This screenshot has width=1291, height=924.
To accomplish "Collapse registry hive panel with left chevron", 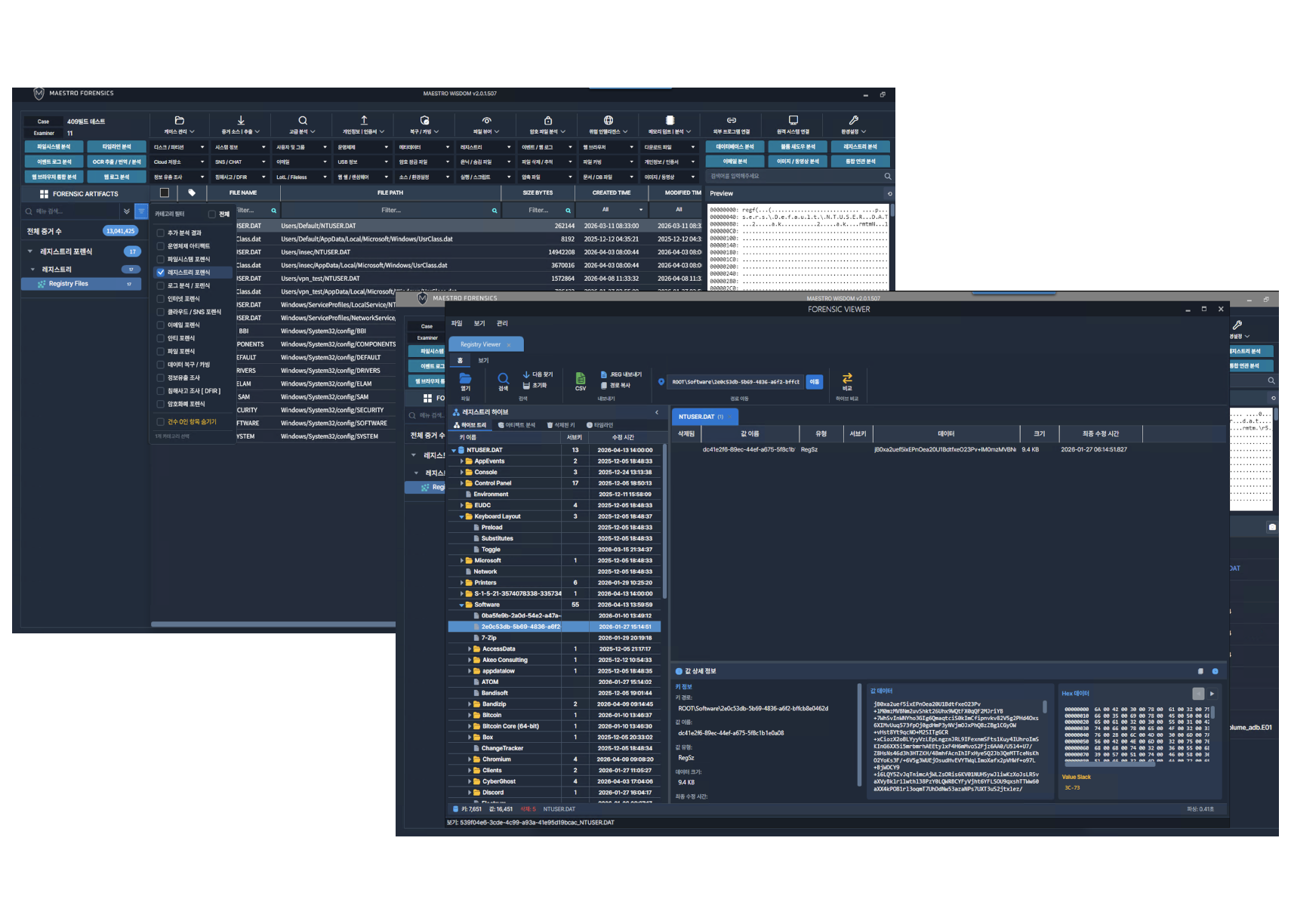I will (x=657, y=412).
